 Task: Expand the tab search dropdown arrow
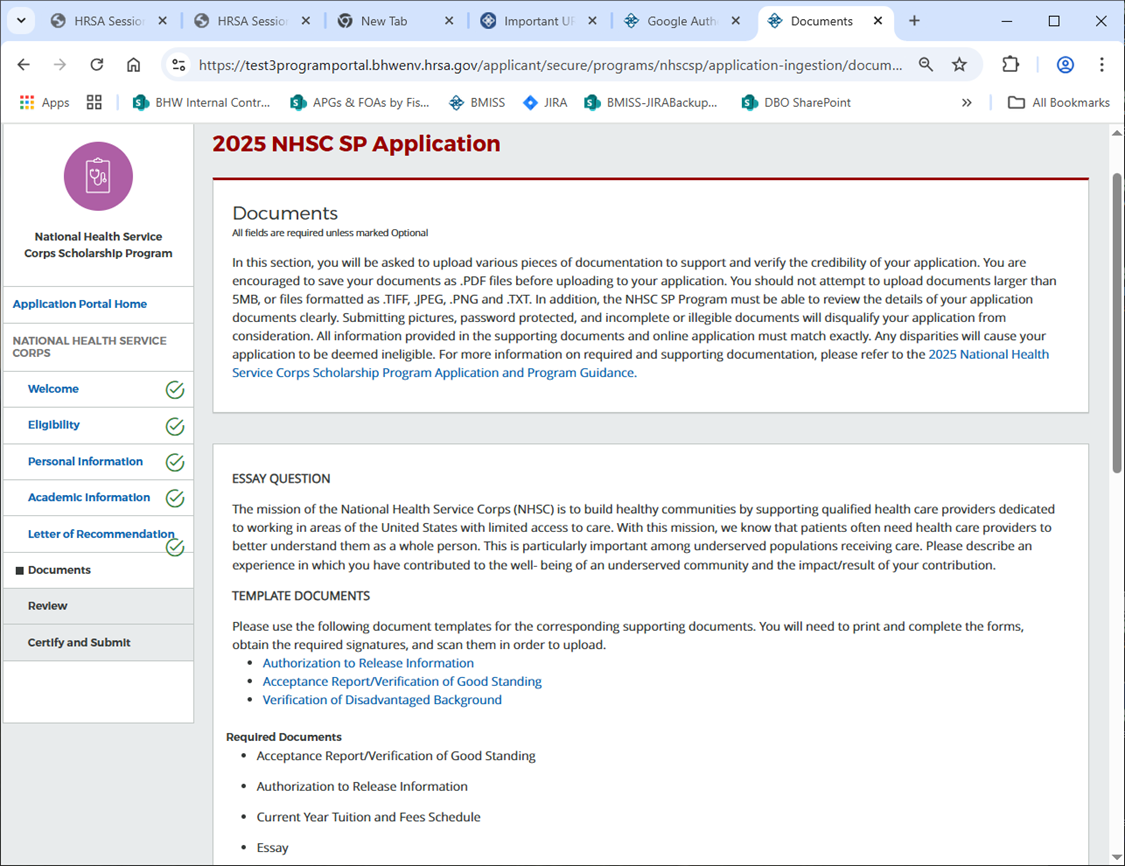coord(22,21)
